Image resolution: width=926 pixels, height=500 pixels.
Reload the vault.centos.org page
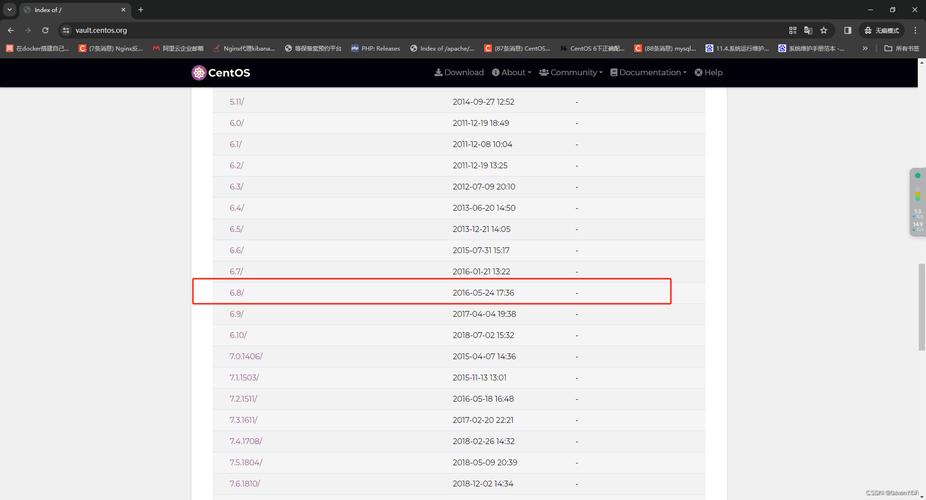(45, 30)
